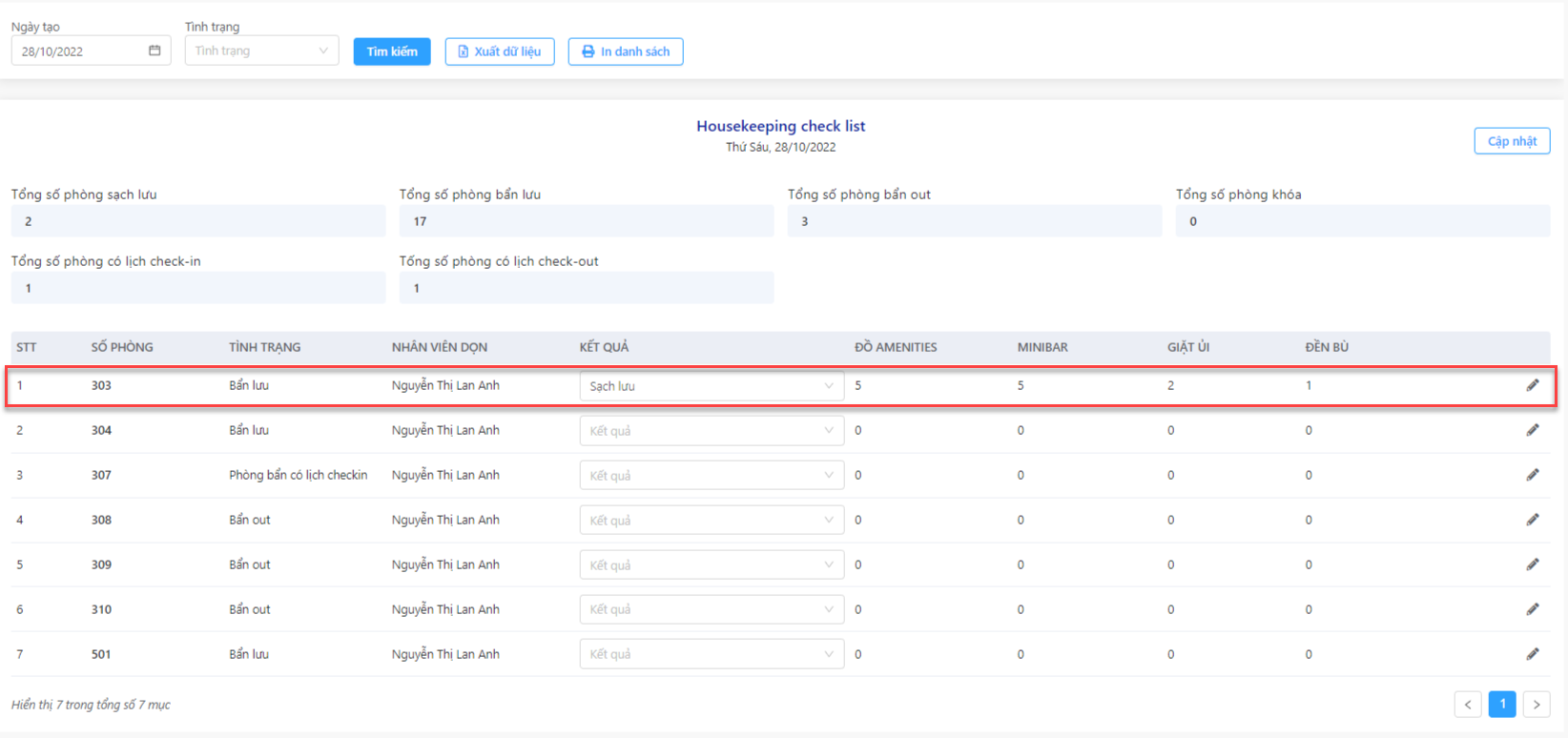Open the Kết quả dropdown for room 304
Image resolution: width=1568 pixels, height=738 pixels.
coord(712,431)
